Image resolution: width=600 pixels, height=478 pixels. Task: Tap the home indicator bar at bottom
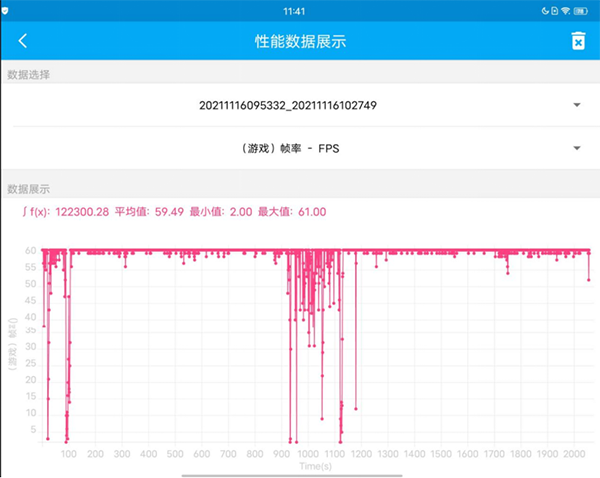[300, 474]
